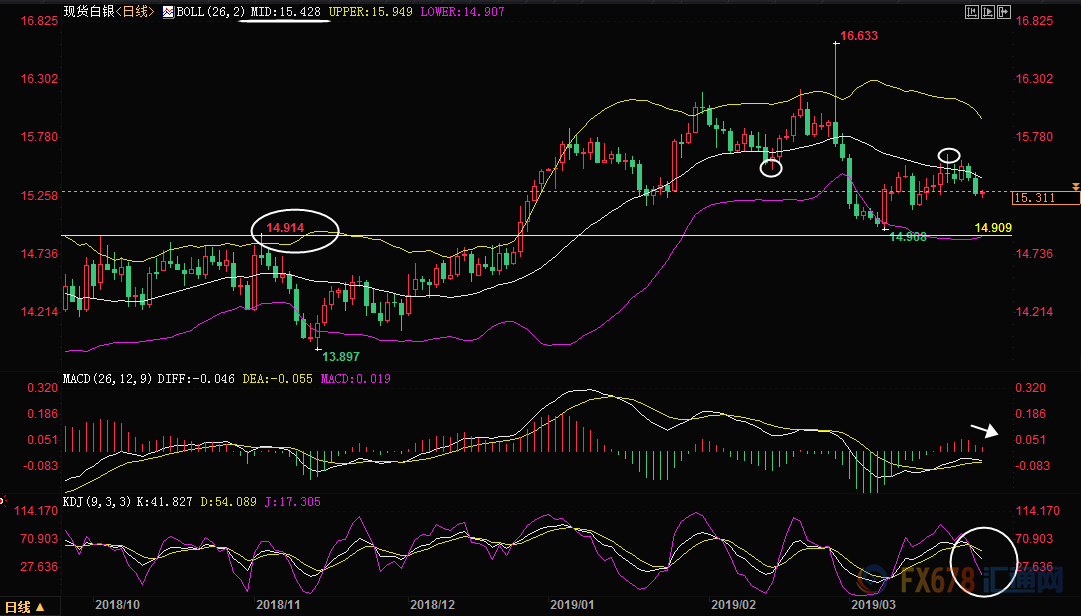This screenshot has height=616, width=1081.
Task: Click the MACD(26,12,9) indicator label
Action: pos(105,379)
